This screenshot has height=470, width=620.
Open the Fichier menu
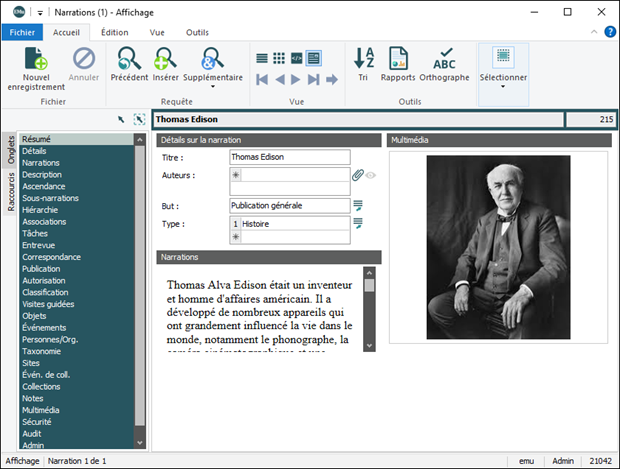click(x=22, y=32)
